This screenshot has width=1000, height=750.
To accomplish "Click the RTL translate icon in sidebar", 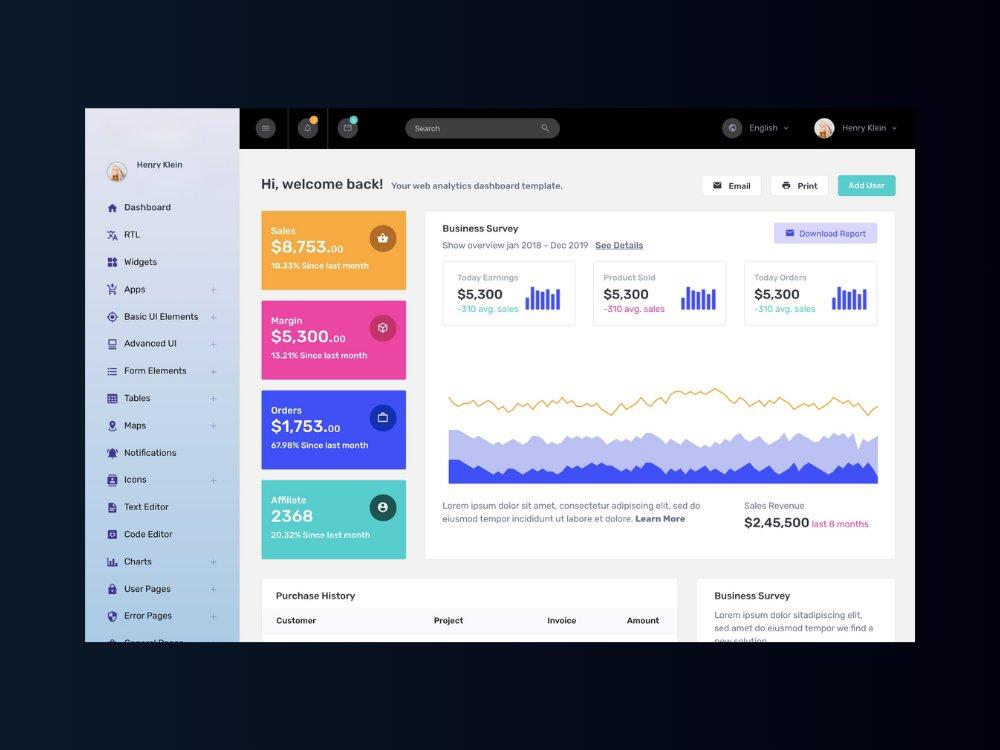I will click(112, 235).
